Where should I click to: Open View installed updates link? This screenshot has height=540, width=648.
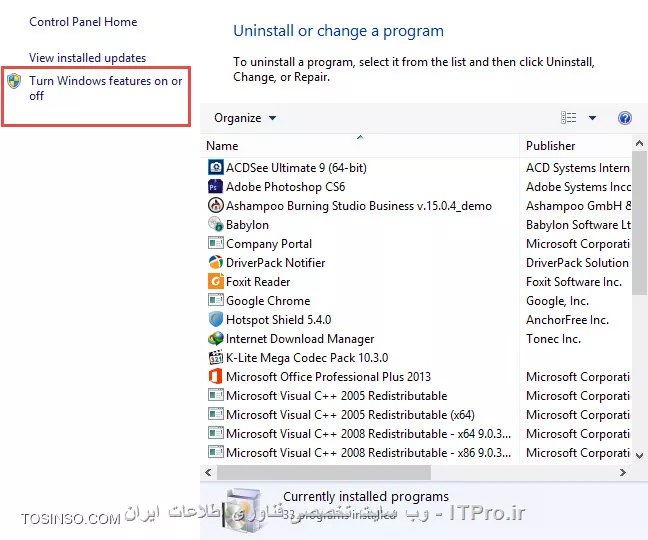click(x=87, y=57)
